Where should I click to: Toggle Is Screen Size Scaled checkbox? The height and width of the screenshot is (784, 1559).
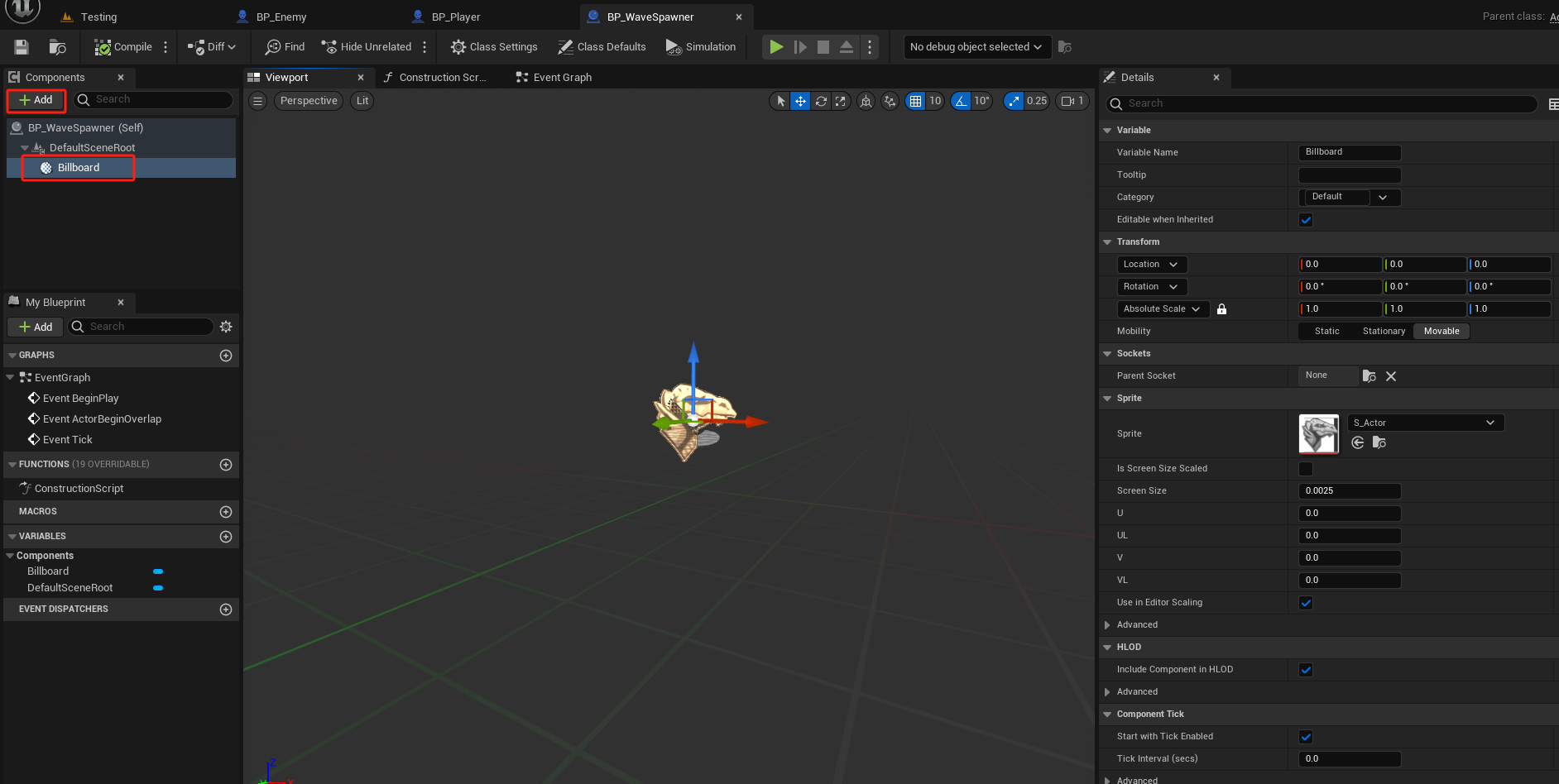[x=1306, y=469]
